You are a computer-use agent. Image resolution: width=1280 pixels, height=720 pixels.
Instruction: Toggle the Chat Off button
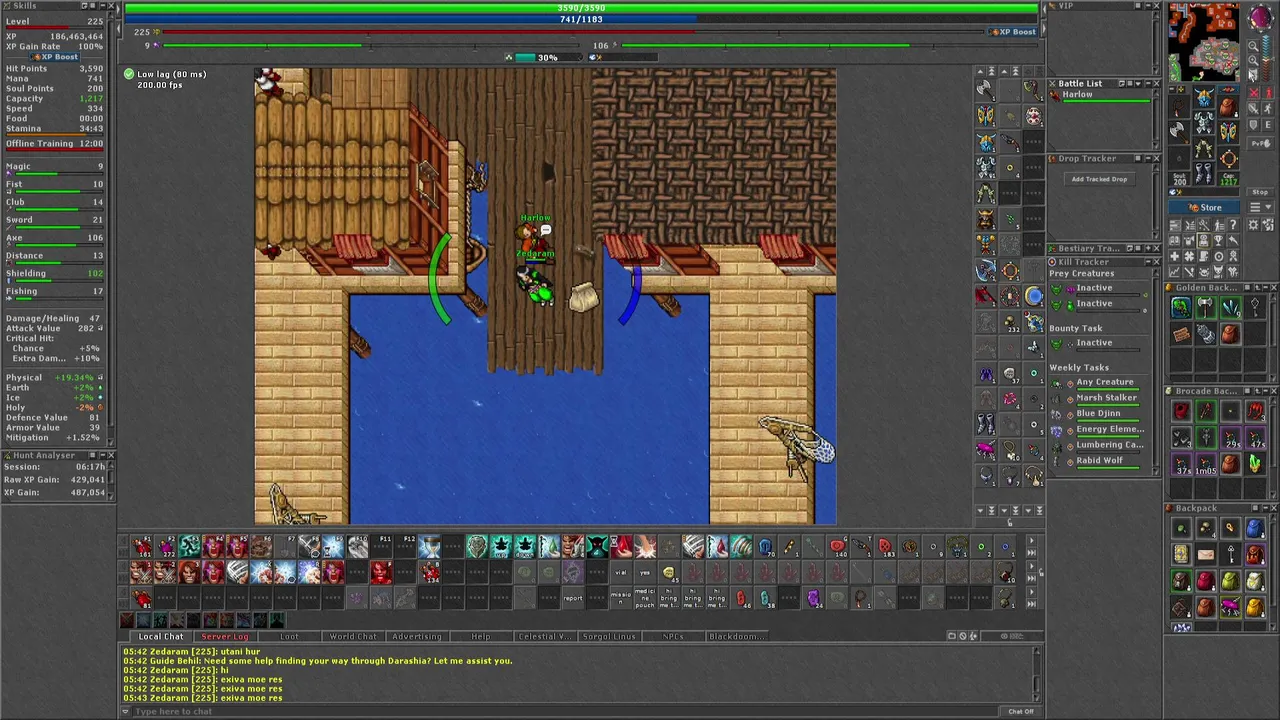coord(1021,711)
